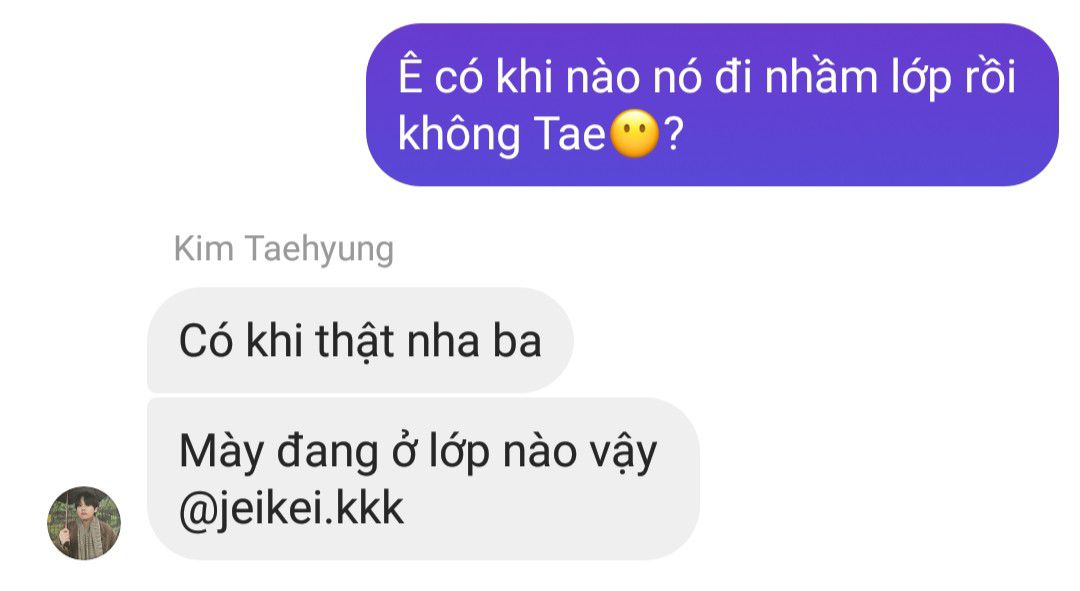The image size is (1080, 591).
Task: Tap the "Mày đang ở lớp nào vậy" bubble
Action: pos(424,479)
